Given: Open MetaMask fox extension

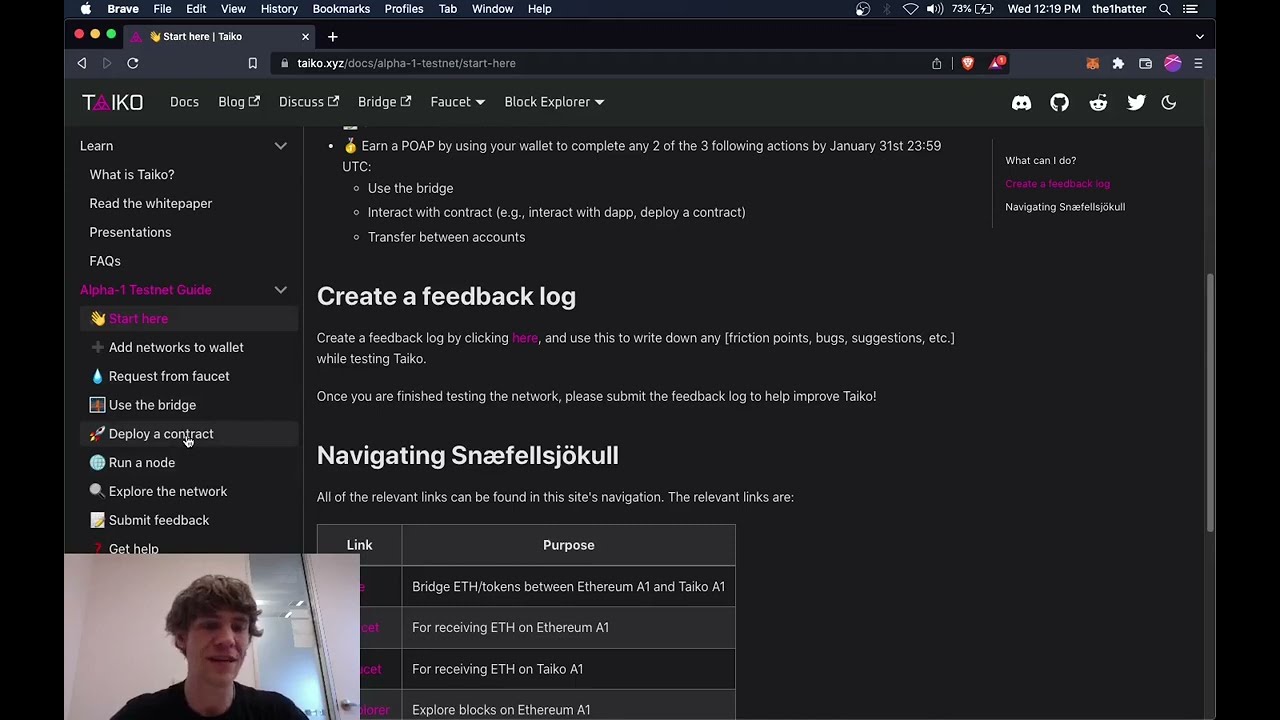Looking at the screenshot, I should [x=1092, y=63].
